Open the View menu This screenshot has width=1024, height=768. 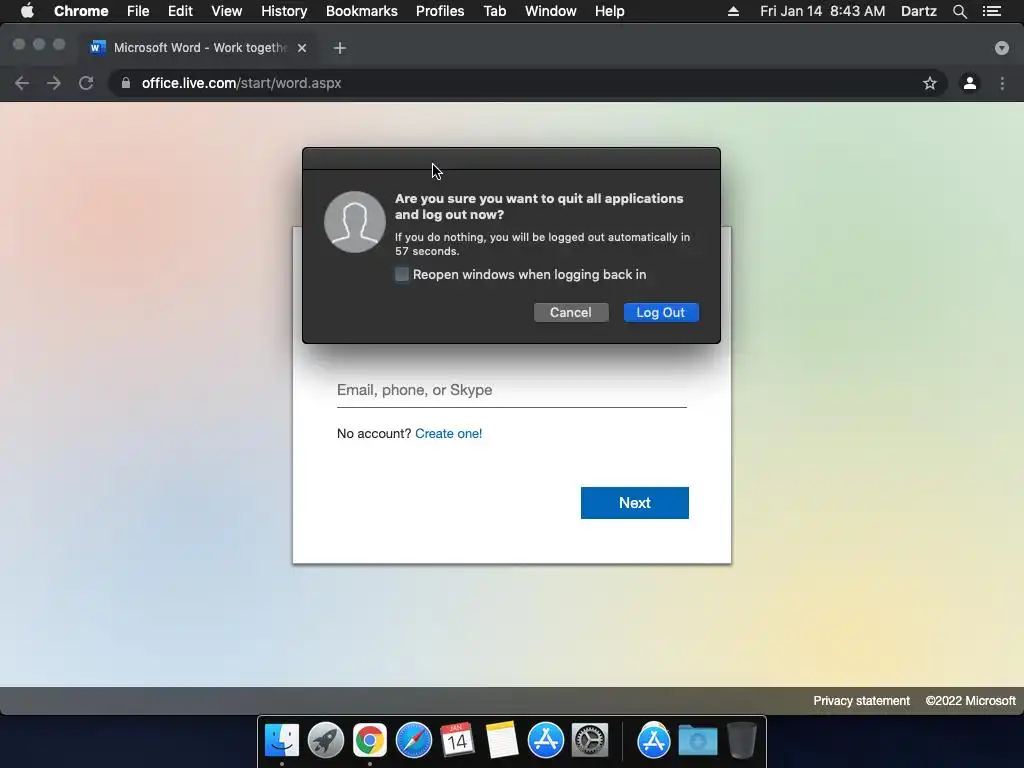click(227, 11)
